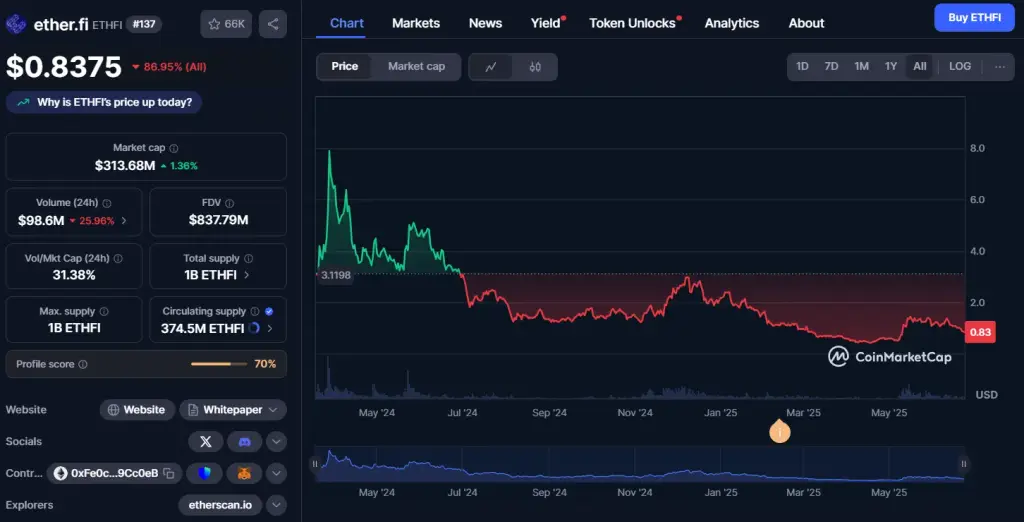Open the Token Unlocks tab
The height and width of the screenshot is (522, 1024).
(x=632, y=24)
